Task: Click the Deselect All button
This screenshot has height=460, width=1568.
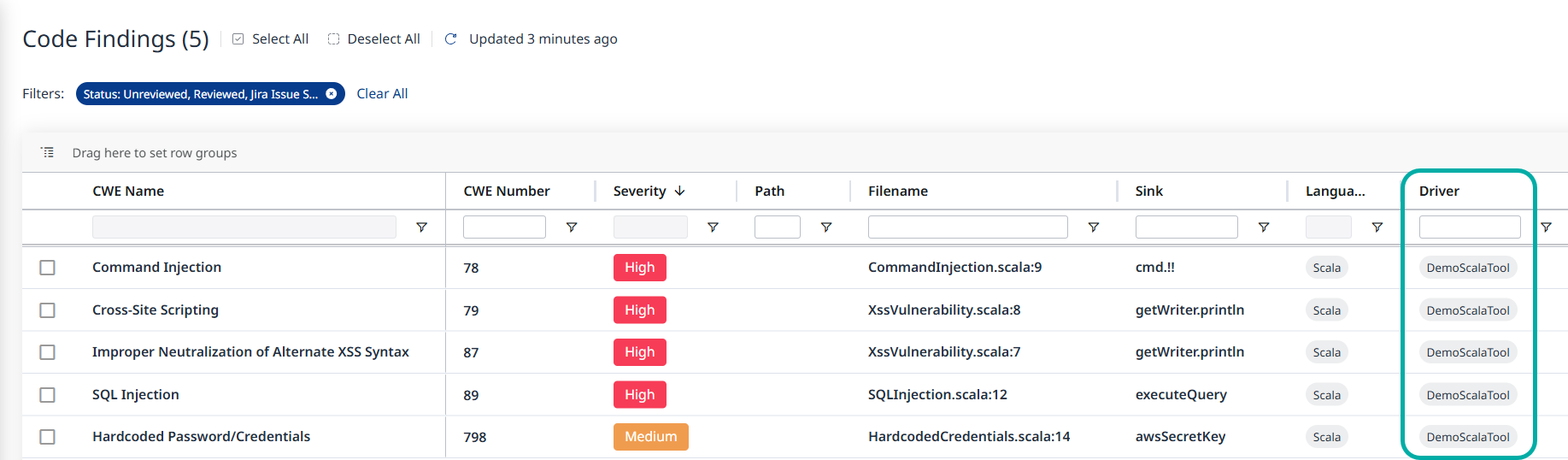Action: [x=374, y=39]
